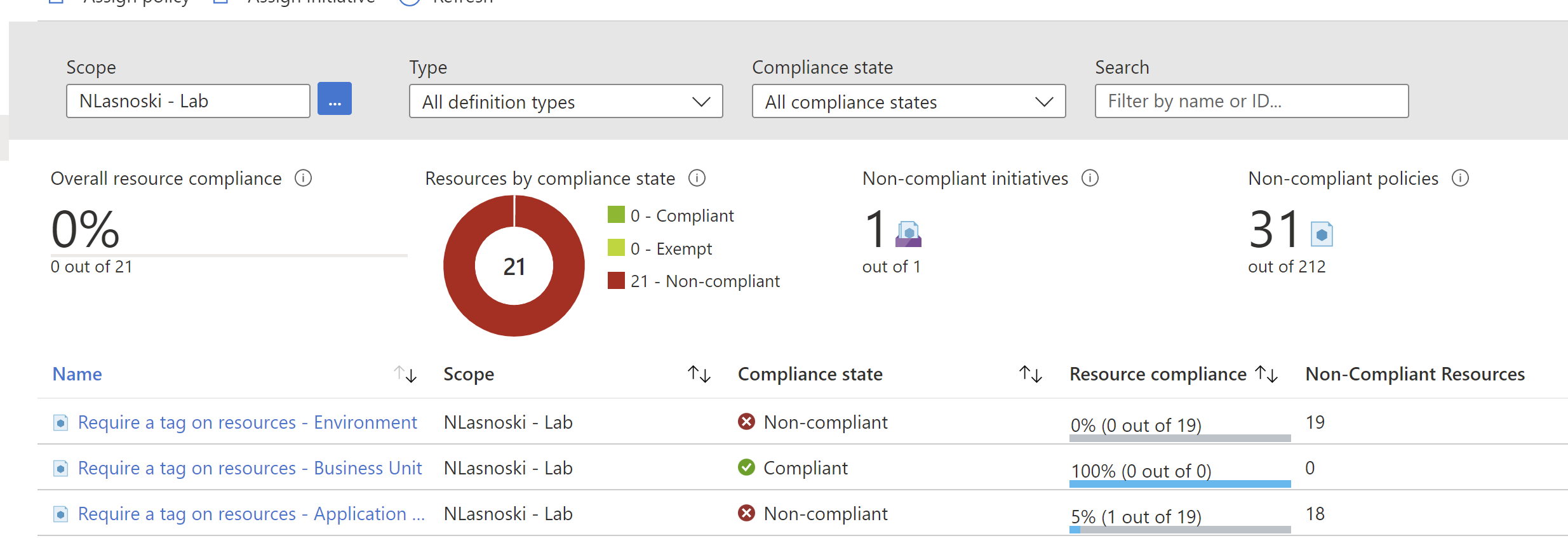Sort by Compliance state column arrows

click(1030, 374)
